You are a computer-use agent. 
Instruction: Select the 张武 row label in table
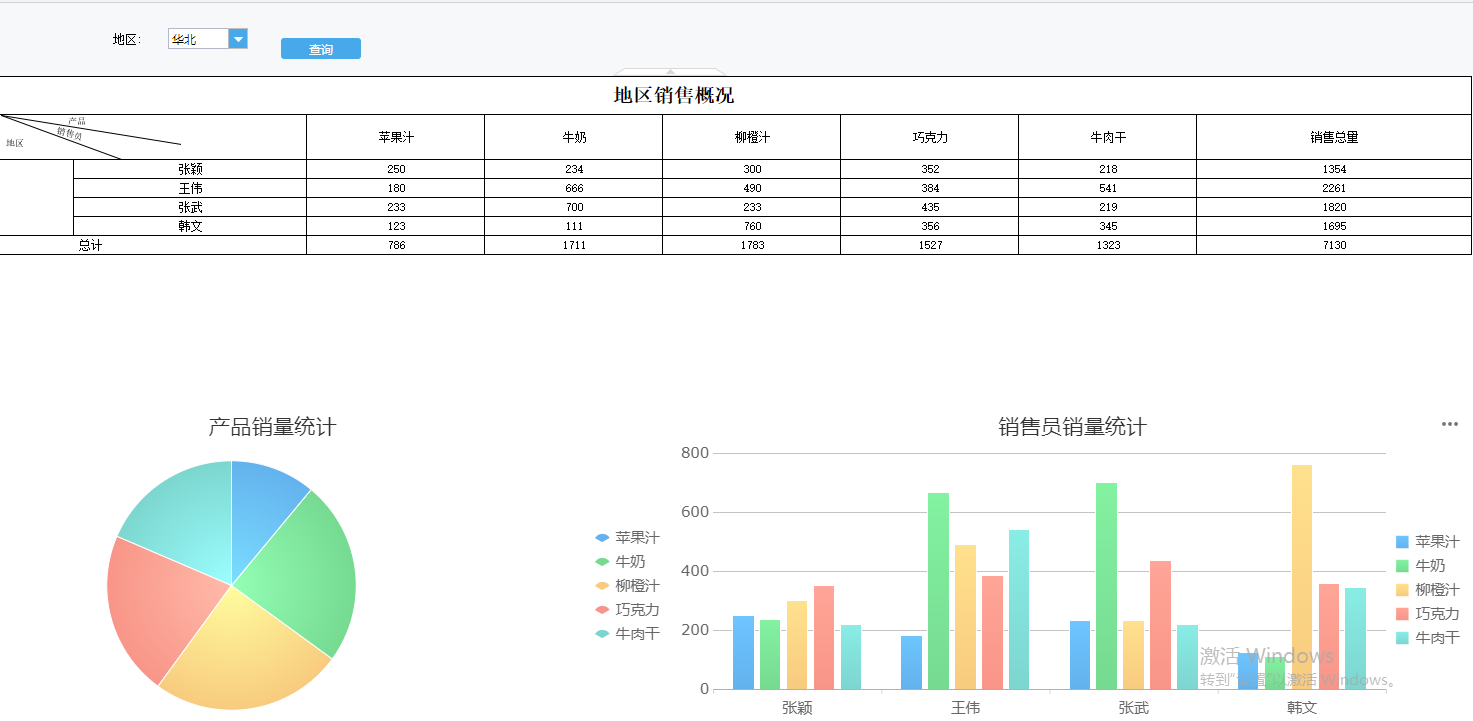[190, 207]
